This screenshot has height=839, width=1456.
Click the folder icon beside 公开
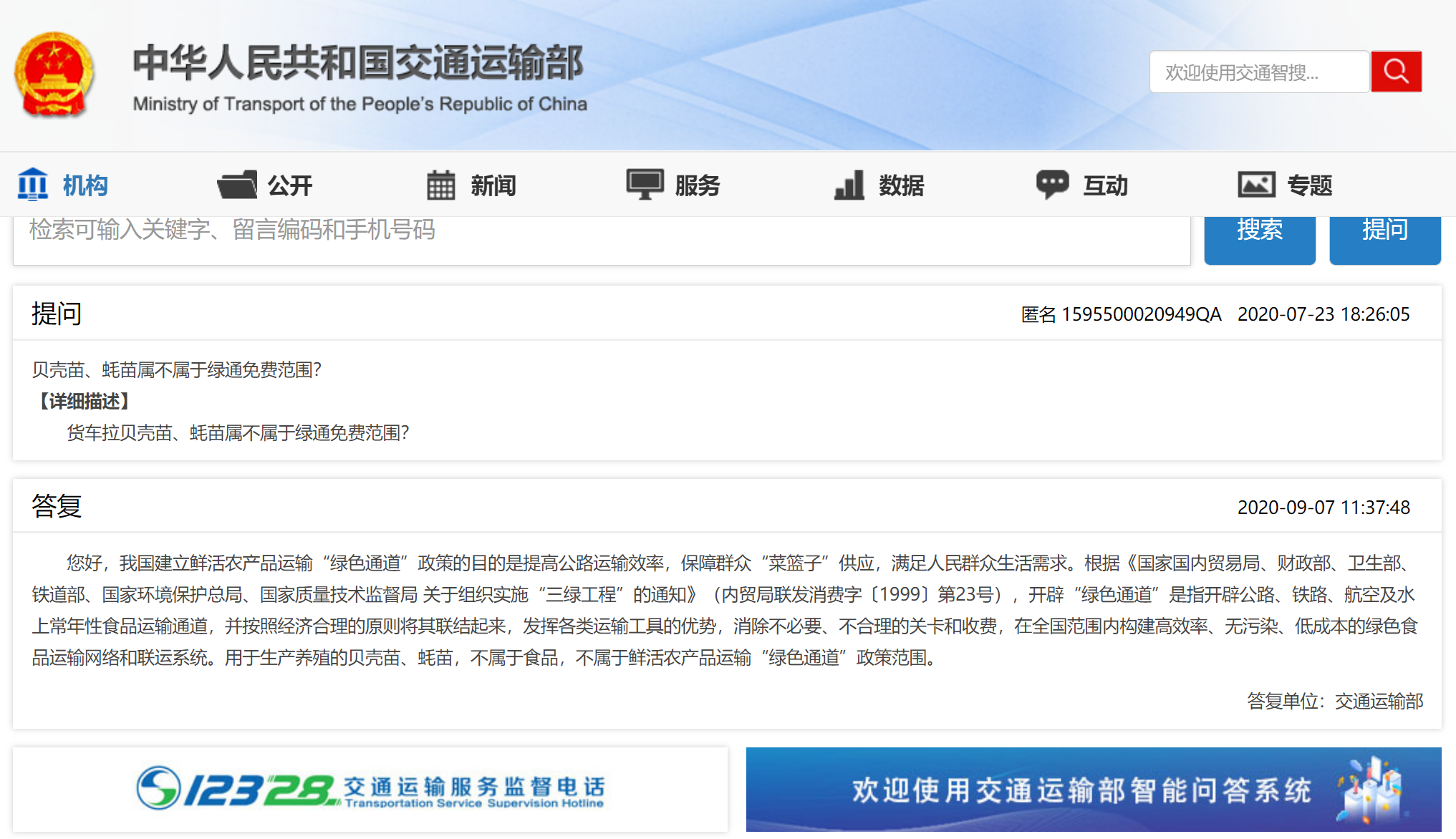(x=237, y=185)
